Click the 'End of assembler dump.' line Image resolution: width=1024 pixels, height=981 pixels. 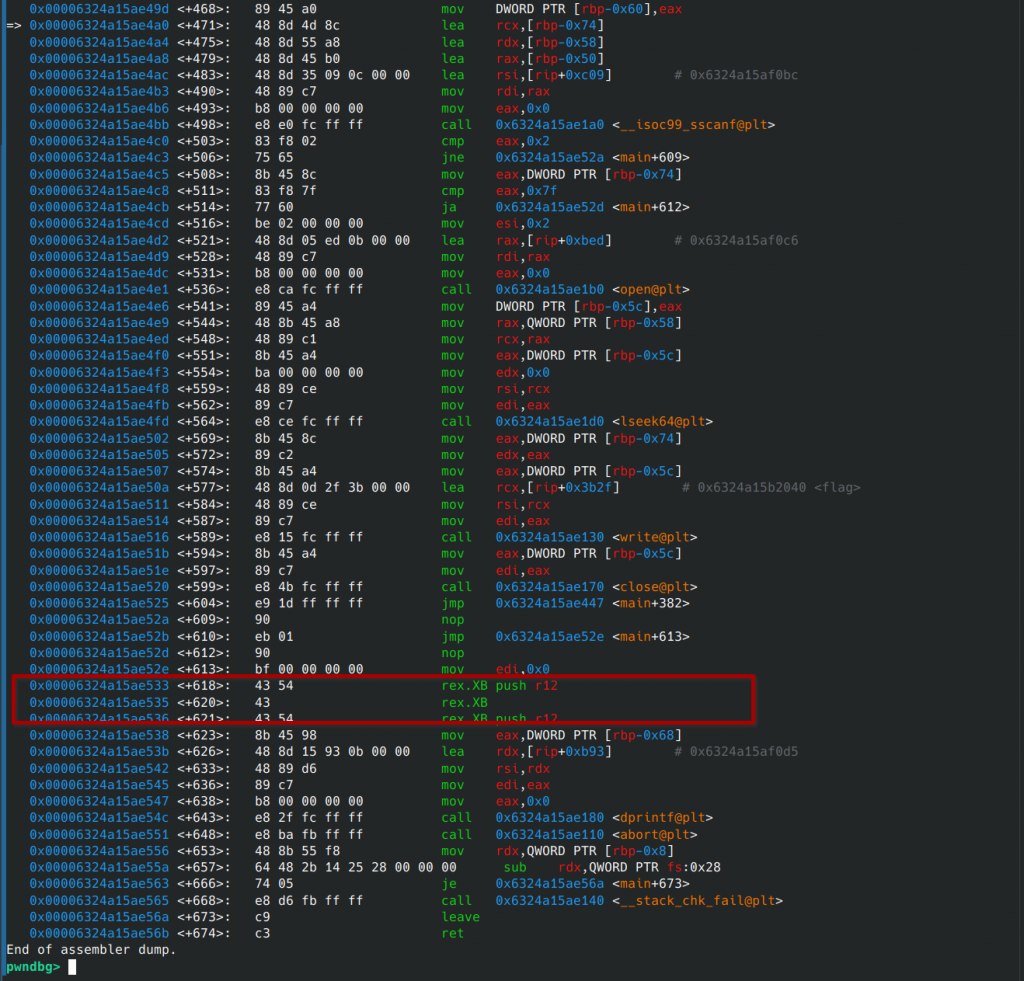point(91,950)
